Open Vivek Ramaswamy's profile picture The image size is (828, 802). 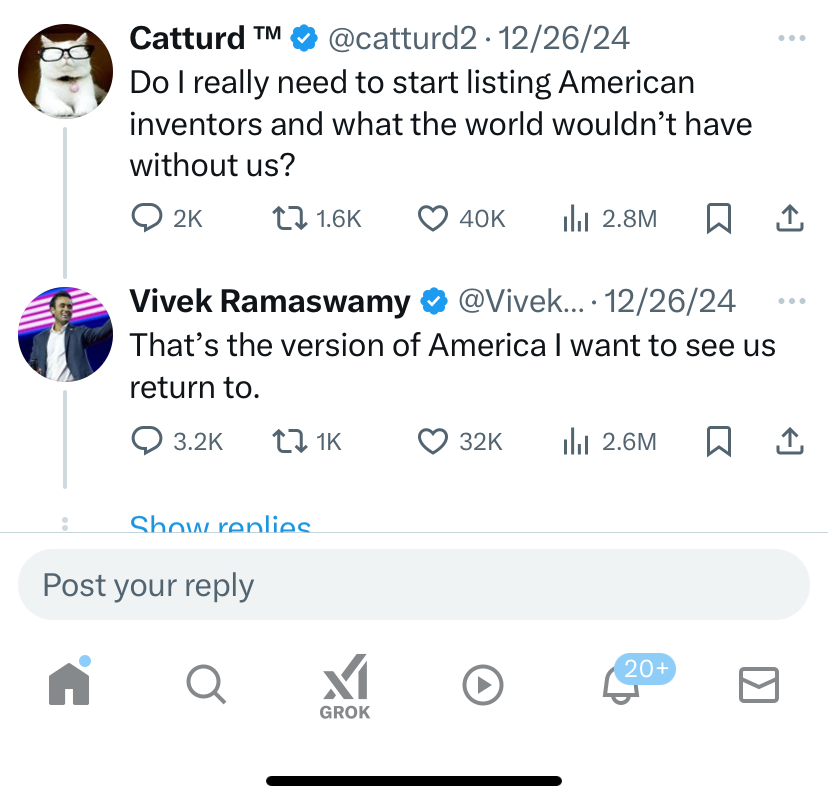(x=65, y=335)
